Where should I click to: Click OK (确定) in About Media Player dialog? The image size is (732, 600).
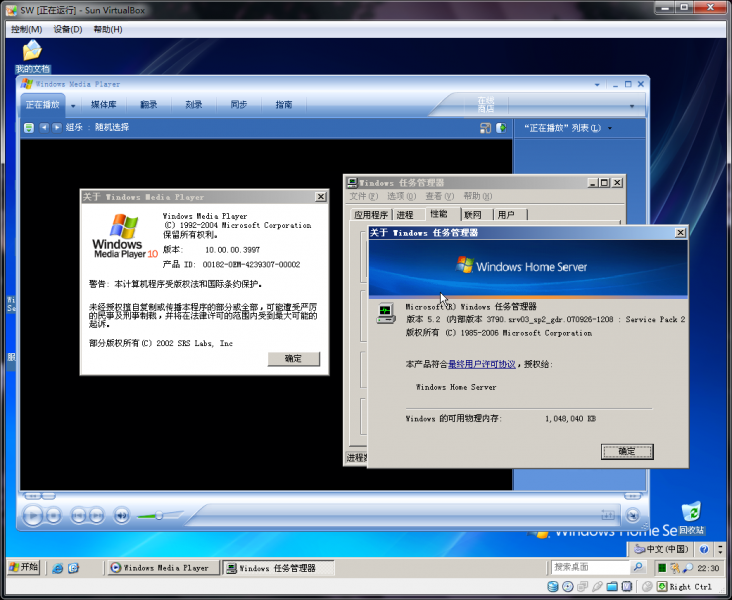(x=294, y=359)
